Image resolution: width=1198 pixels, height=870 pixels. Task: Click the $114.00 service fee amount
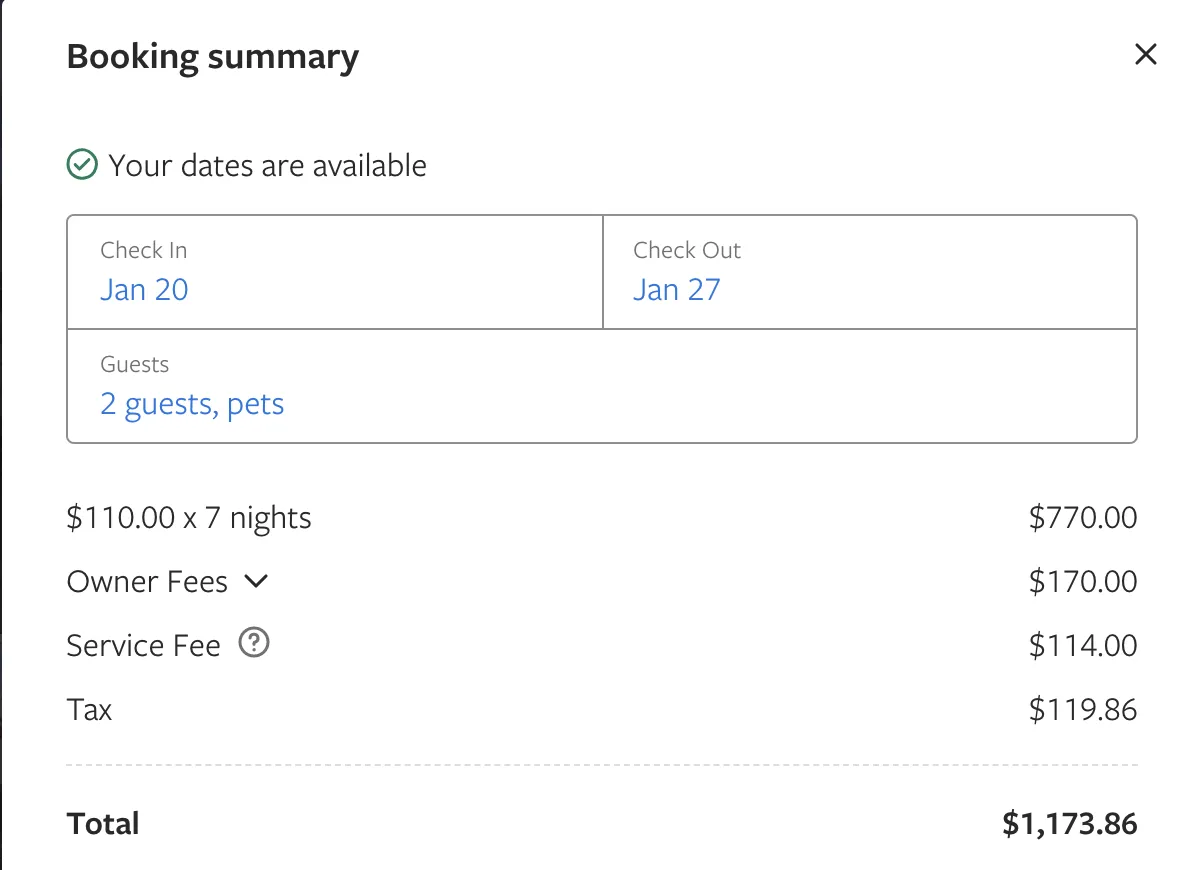[x=1083, y=646]
